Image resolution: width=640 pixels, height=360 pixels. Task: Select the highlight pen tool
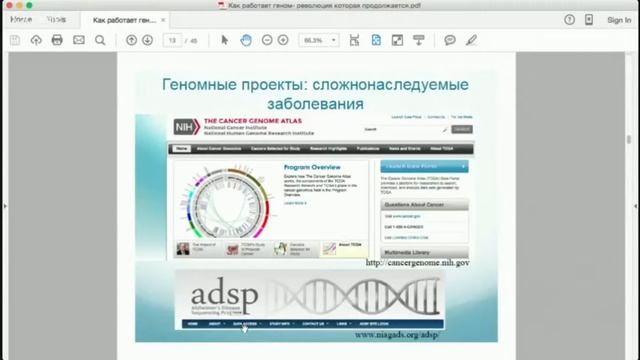click(471, 40)
